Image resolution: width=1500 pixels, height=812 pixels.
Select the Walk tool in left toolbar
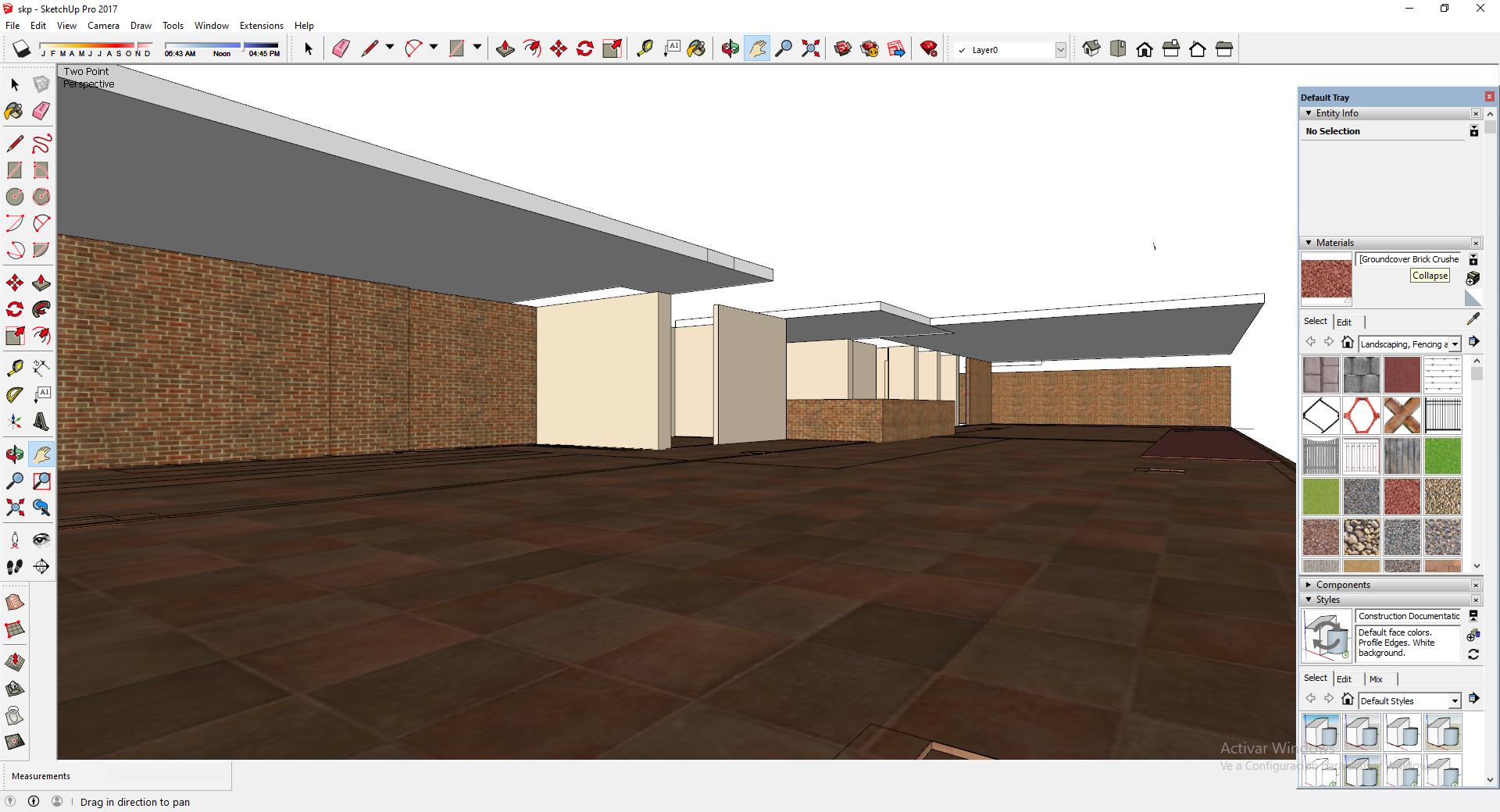pos(15,567)
